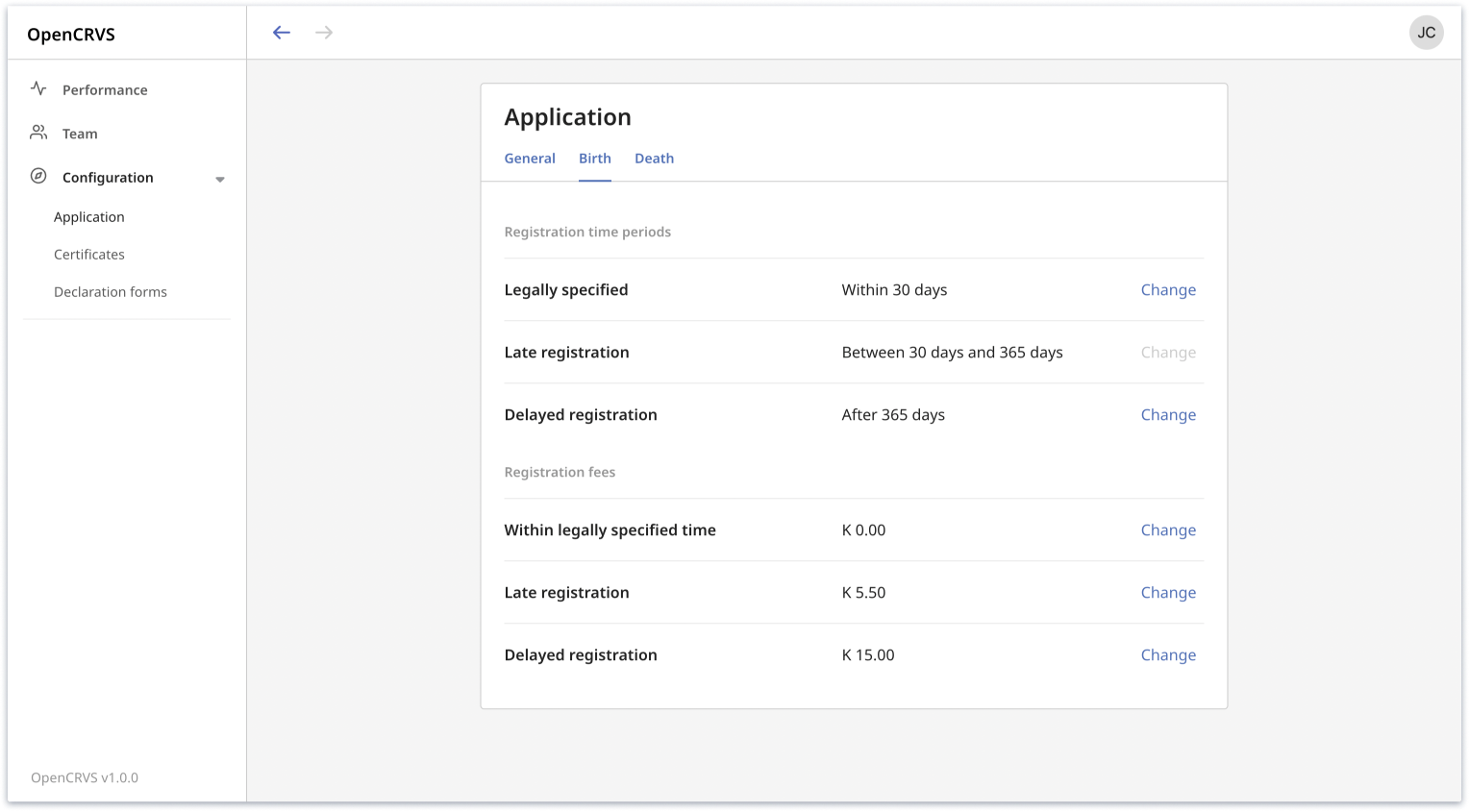1469x812 pixels.
Task: Open Declaration forms in the sidebar
Action: click(x=111, y=292)
